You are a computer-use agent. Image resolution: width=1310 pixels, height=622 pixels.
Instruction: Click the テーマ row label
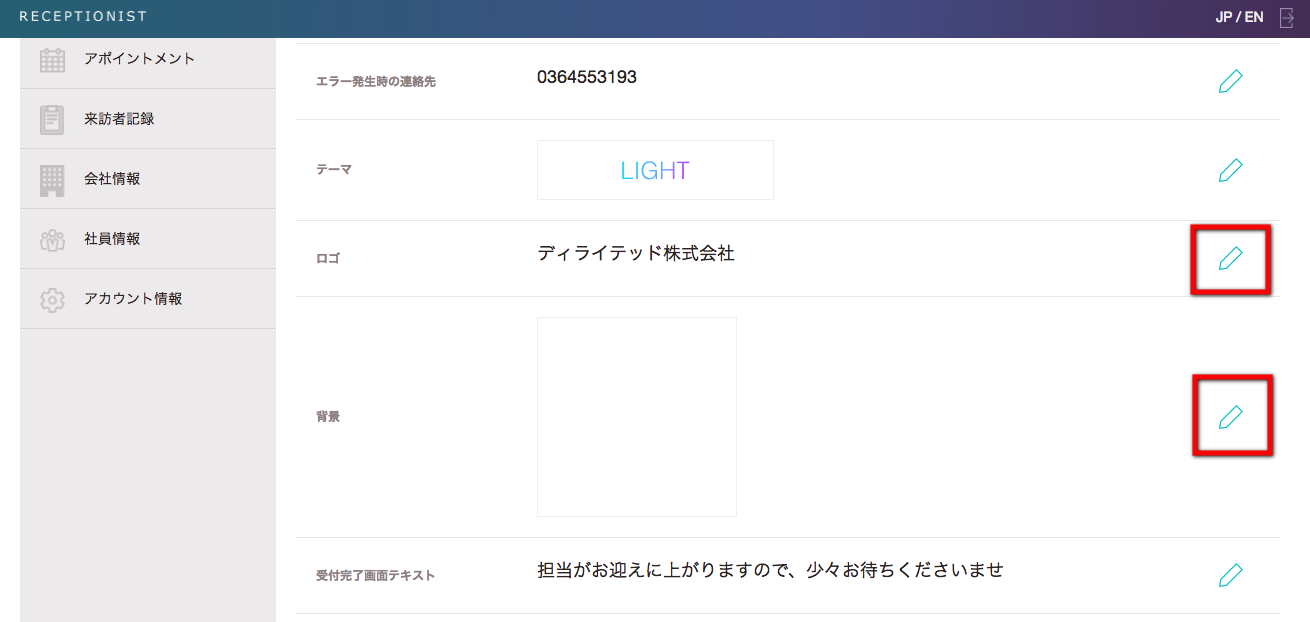click(x=334, y=170)
